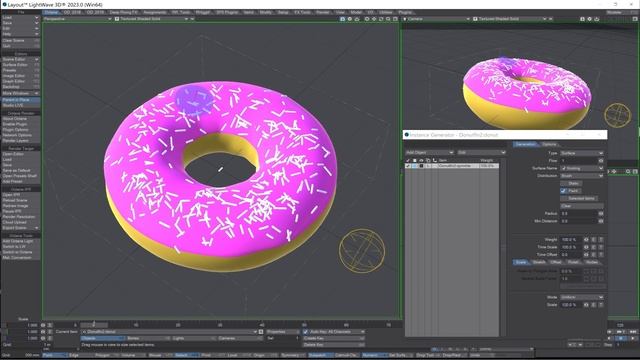Open the Image Editor
Viewport: 640px width, 360px height.
point(20,76)
